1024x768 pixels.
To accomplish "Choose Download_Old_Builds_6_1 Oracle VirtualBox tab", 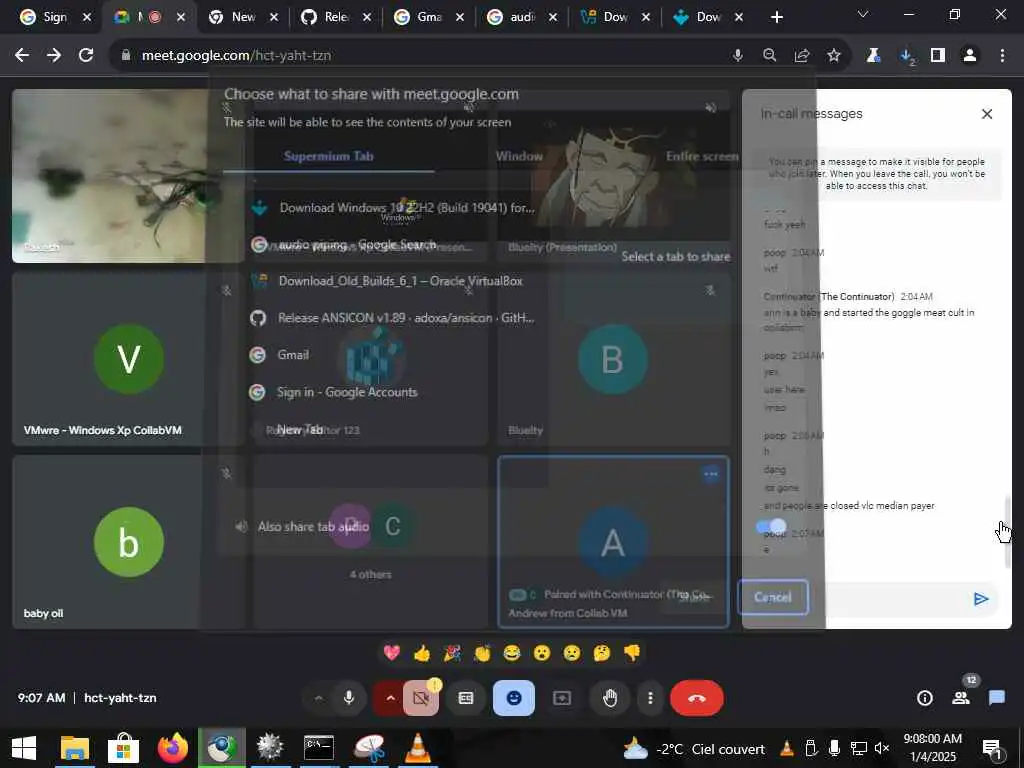I will tap(387, 281).
